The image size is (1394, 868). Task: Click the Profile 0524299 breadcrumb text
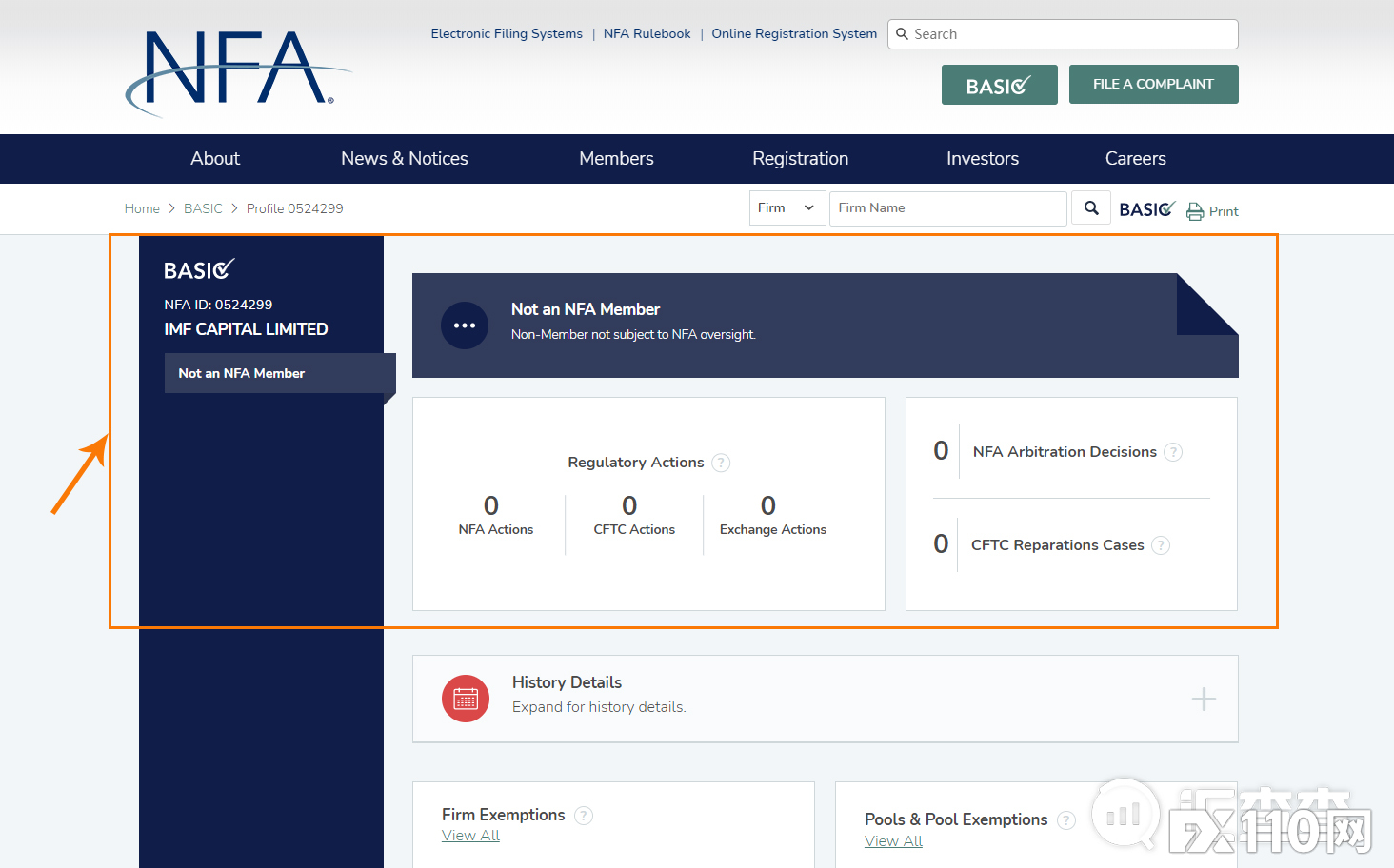tap(295, 208)
